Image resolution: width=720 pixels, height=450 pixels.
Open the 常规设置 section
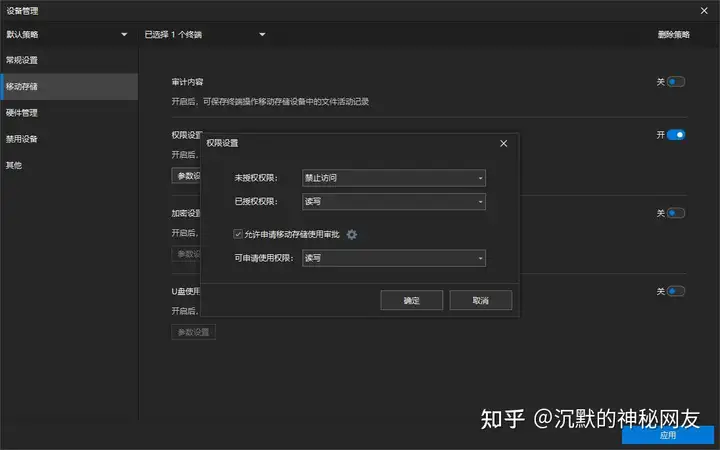pos(69,60)
